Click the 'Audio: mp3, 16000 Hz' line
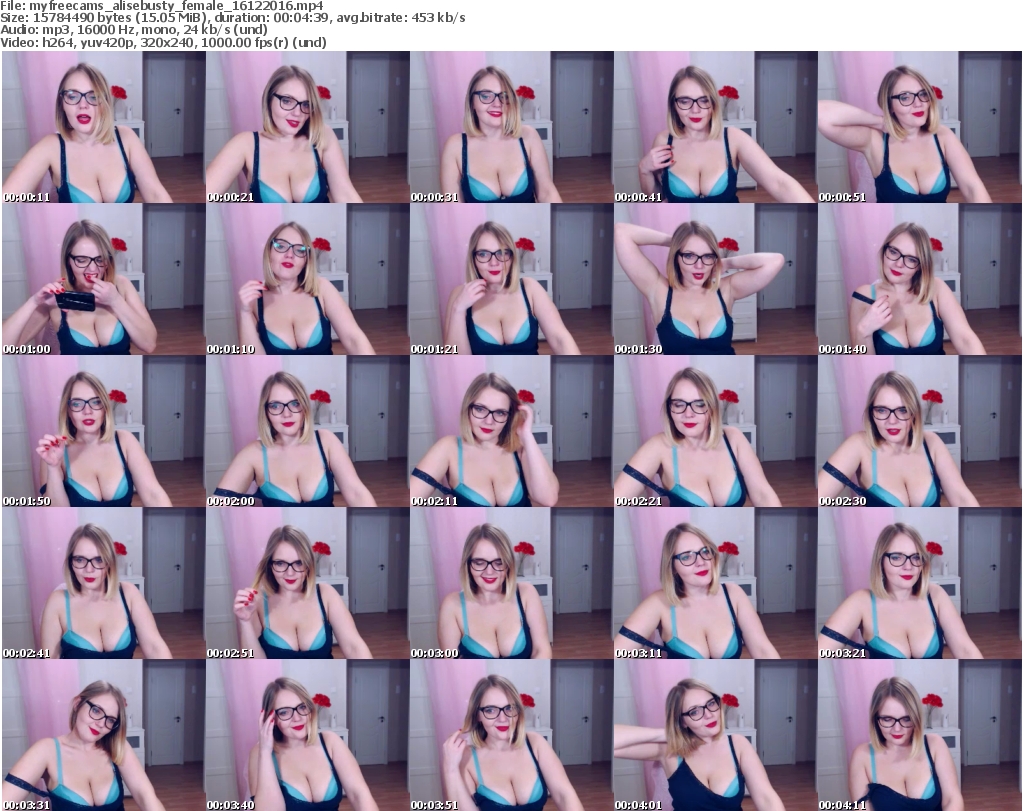 (134, 30)
